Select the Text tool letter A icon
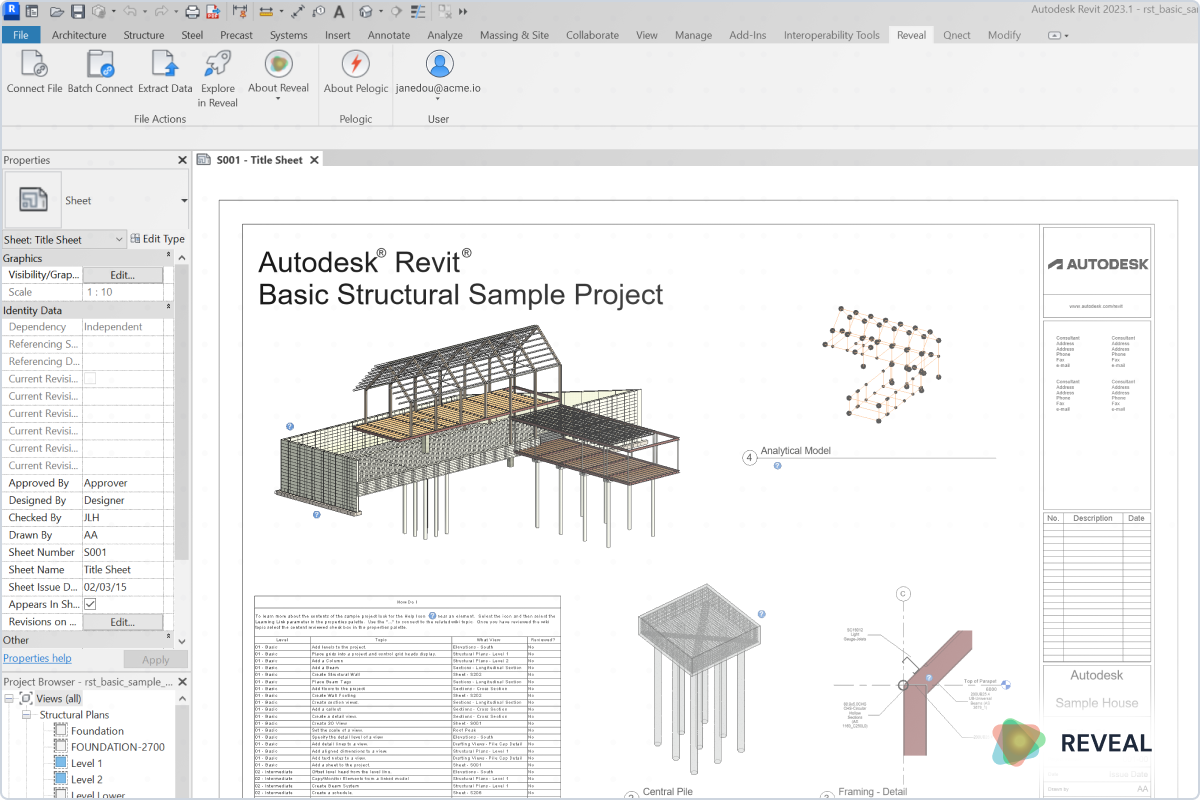This screenshot has width=1200, height=800. [339, 12]
